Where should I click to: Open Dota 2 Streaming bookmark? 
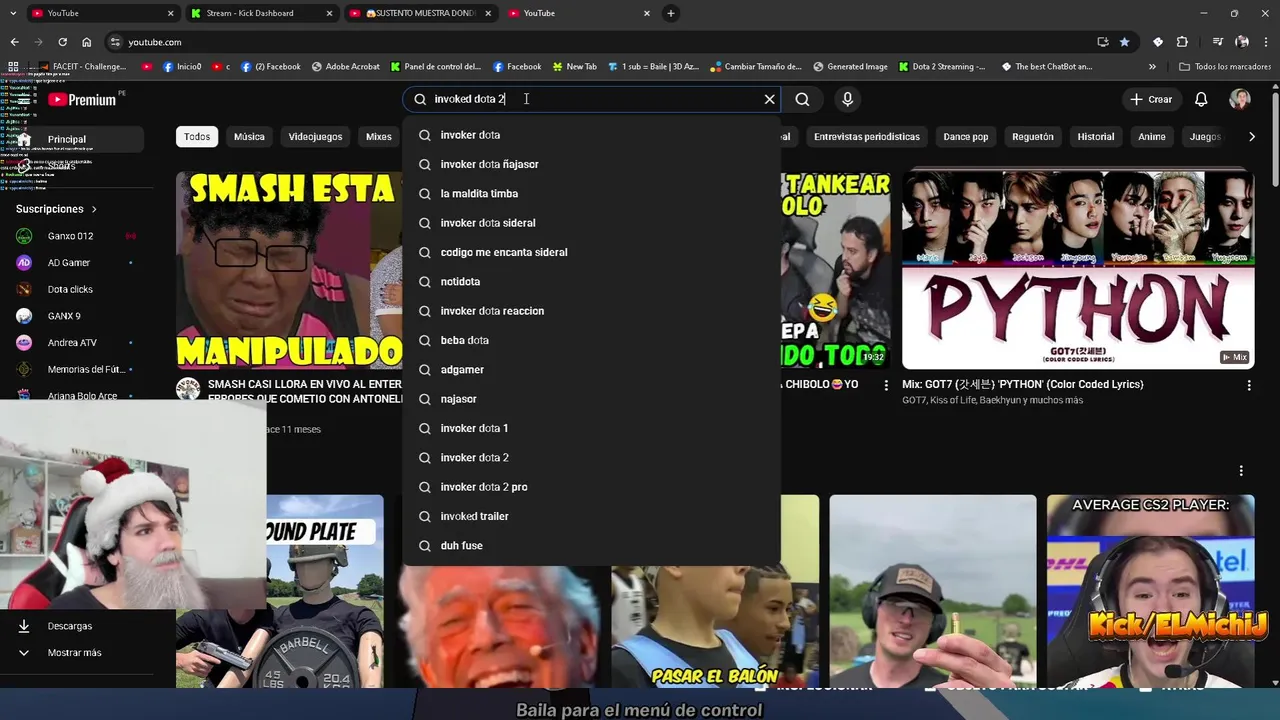tap(941, 67)
